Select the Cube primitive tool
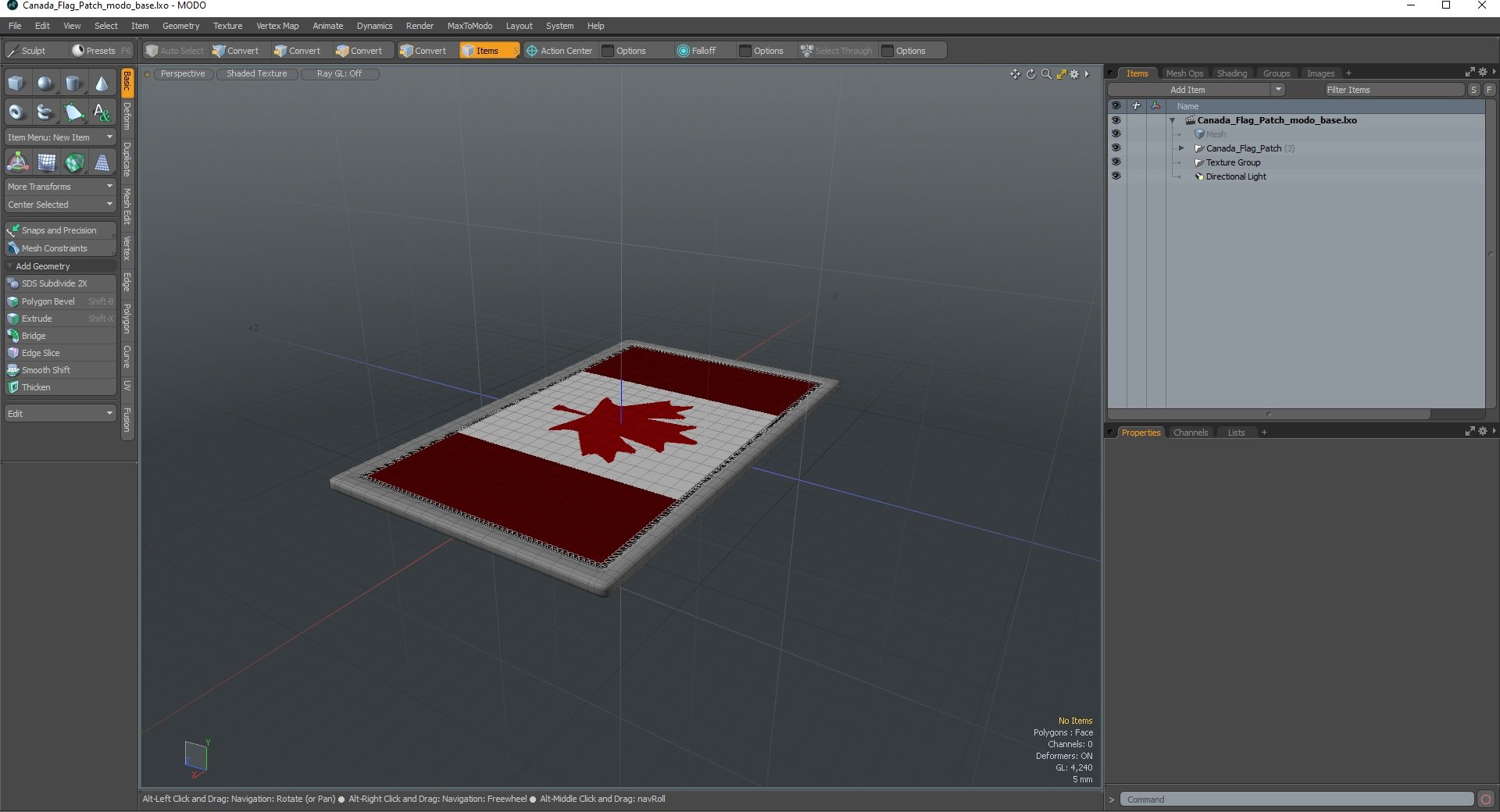This screenshot has height=812, width=1500. (16, 84)
